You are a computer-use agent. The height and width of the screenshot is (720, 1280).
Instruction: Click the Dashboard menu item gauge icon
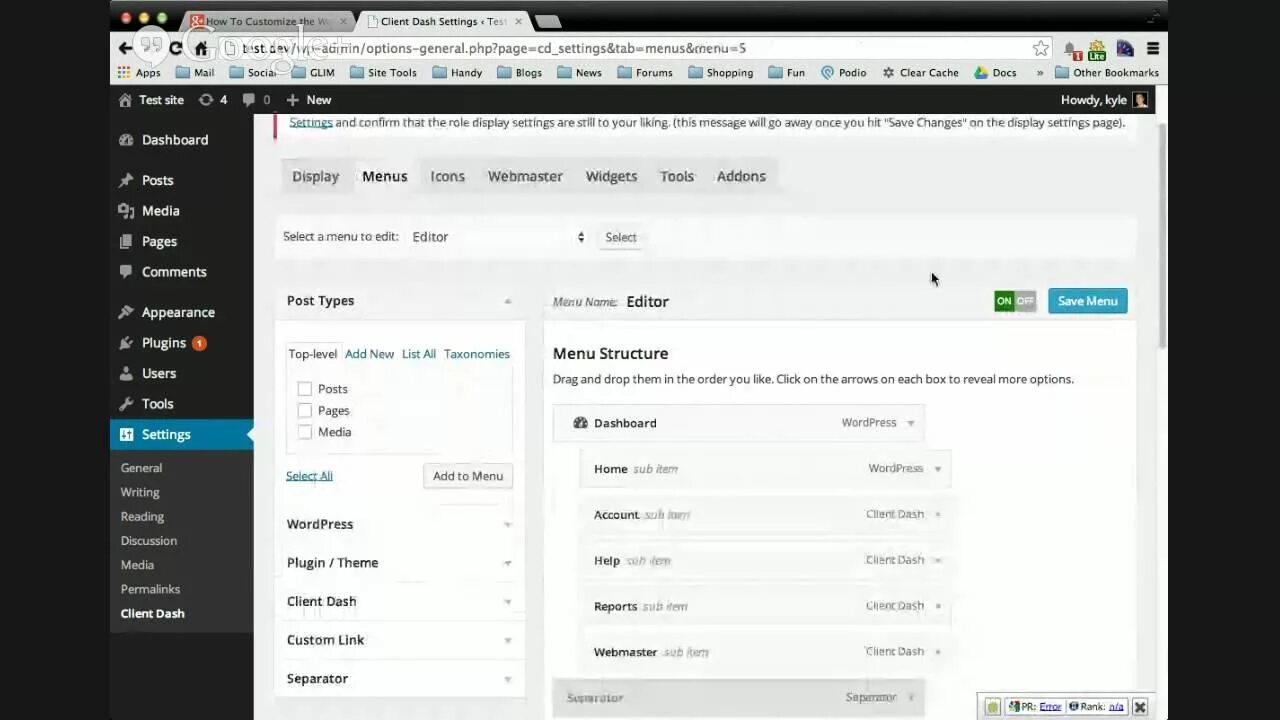pyautogui.click(x=580, y=423)
